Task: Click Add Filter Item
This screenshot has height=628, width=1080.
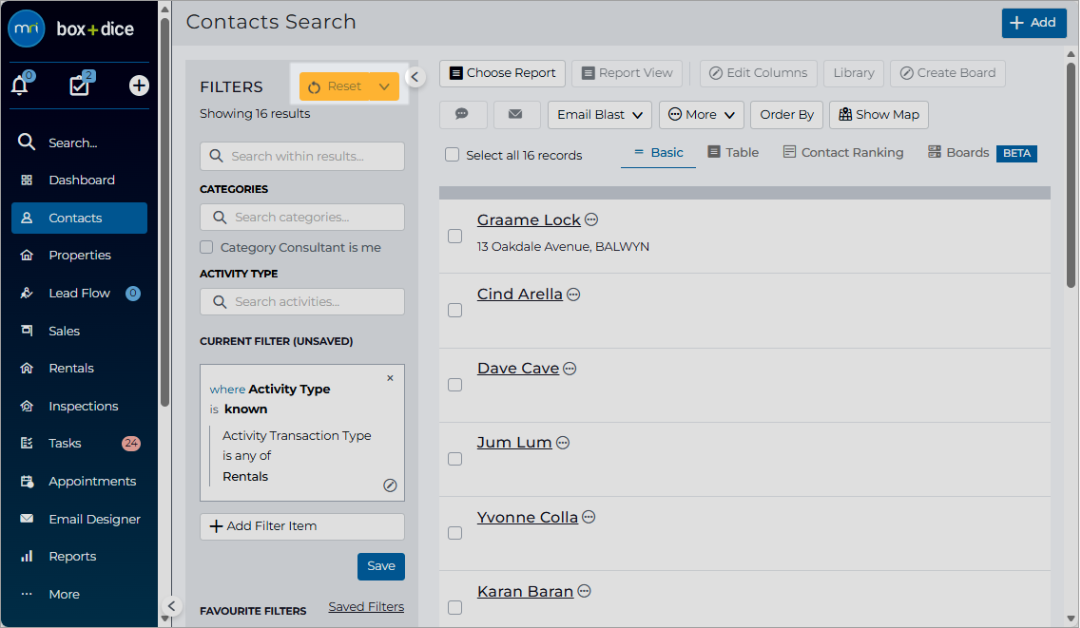Action: click(x=302, y=526)
